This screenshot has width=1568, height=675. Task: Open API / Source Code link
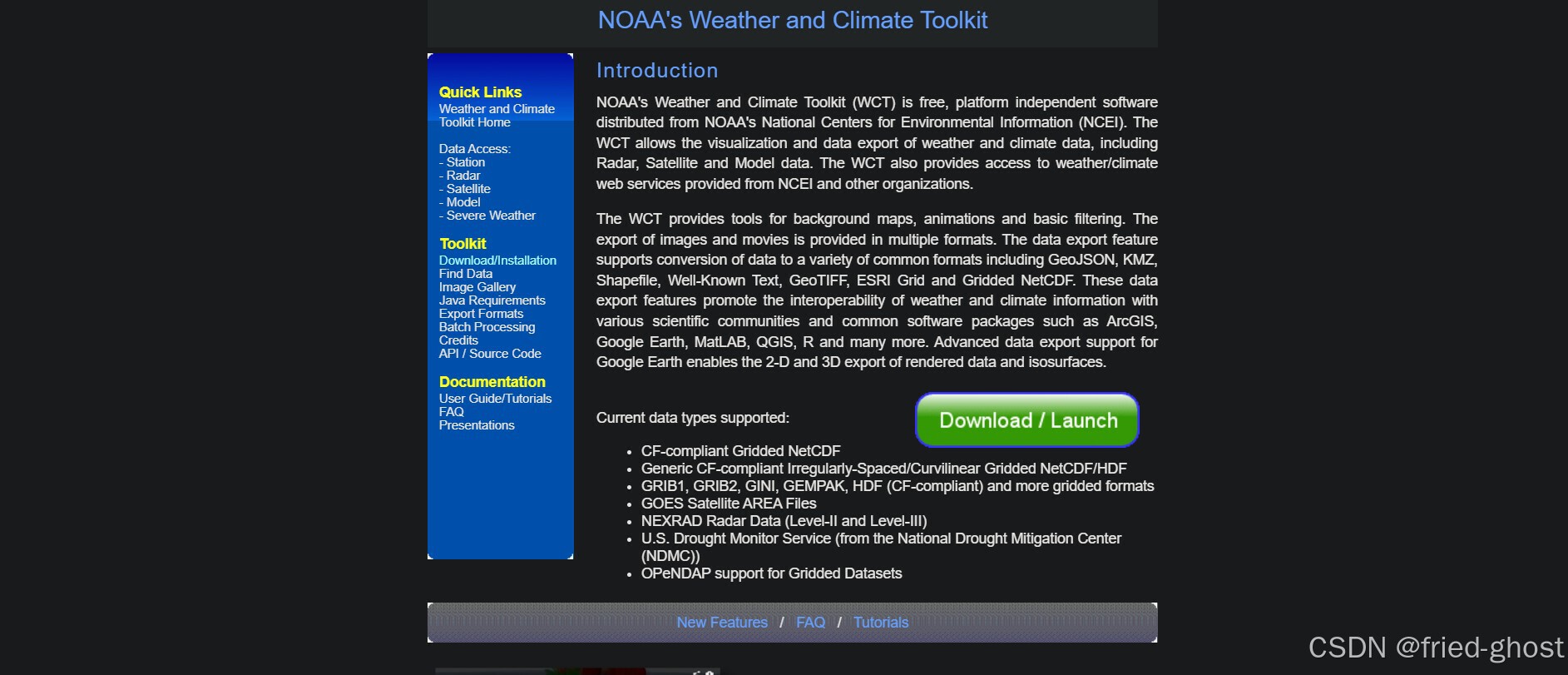click(490, 354)
